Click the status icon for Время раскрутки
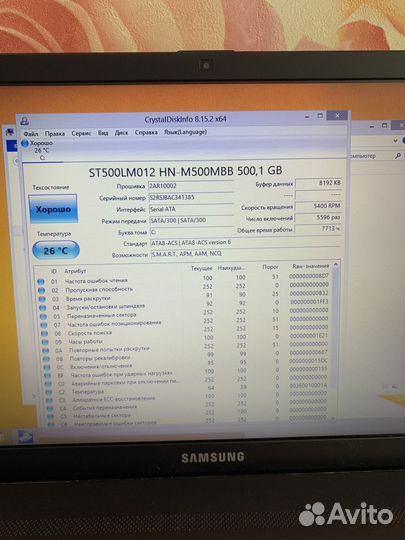Image resolution: width=405 pixels, height=540 pixels. click(42, 299)
